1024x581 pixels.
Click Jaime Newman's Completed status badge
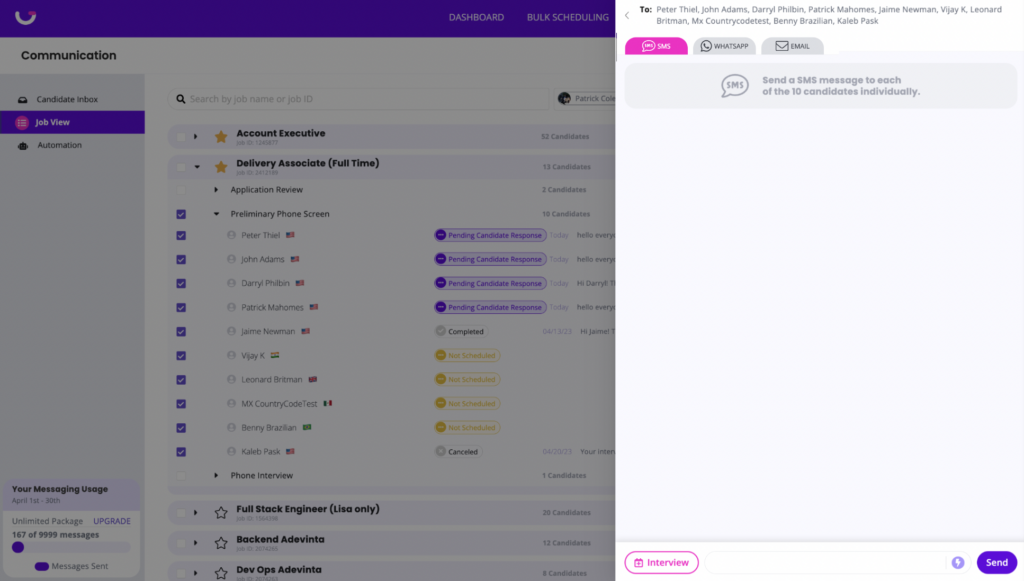(x=460, y=331)
